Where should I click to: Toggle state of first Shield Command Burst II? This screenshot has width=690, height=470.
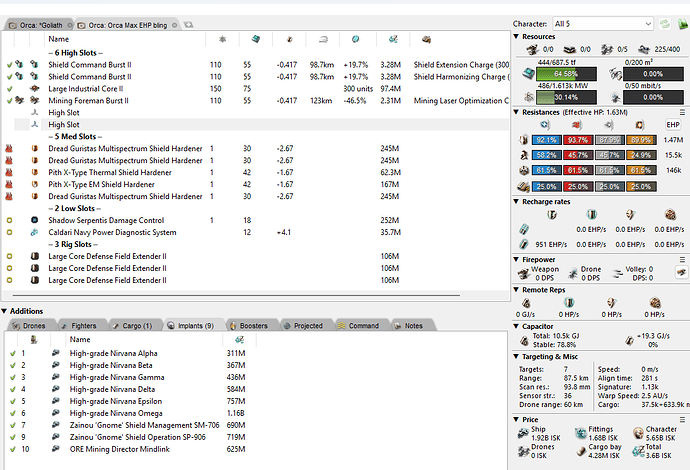tap(9, 65)
